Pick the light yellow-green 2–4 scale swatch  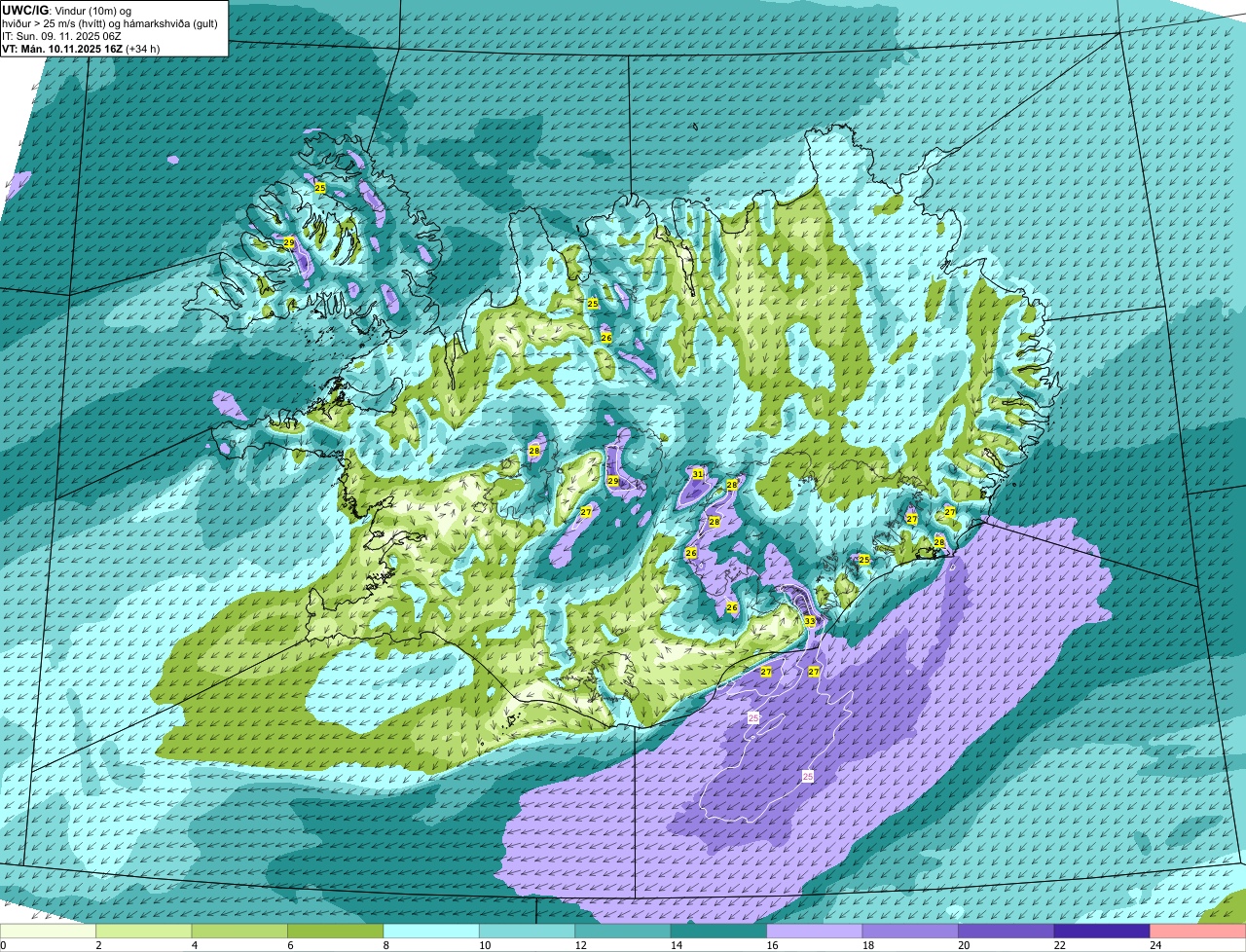[x=144, y=931]
